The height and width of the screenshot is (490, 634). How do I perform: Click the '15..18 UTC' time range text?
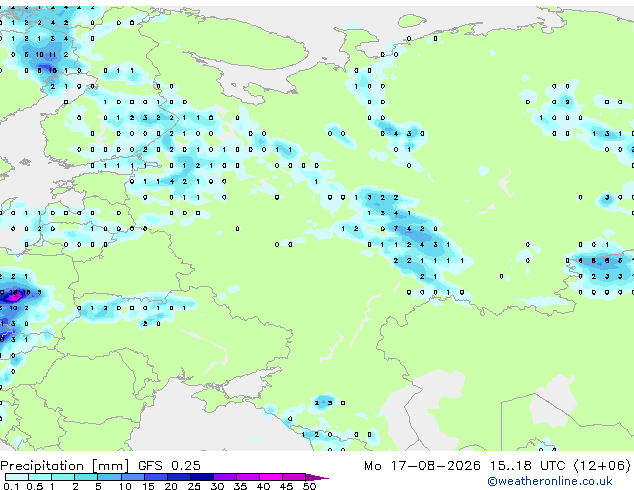pyautogui.click(x=527, y=466)
